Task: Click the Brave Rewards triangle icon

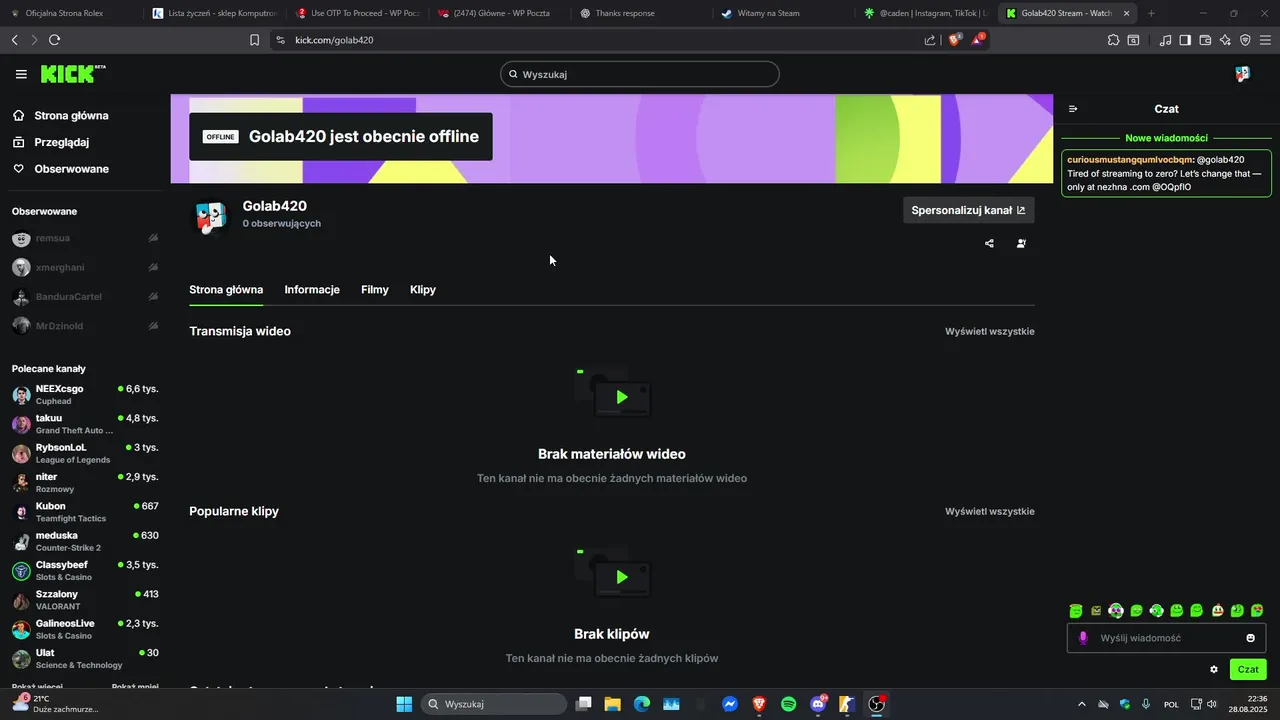Action: point(979,40)
